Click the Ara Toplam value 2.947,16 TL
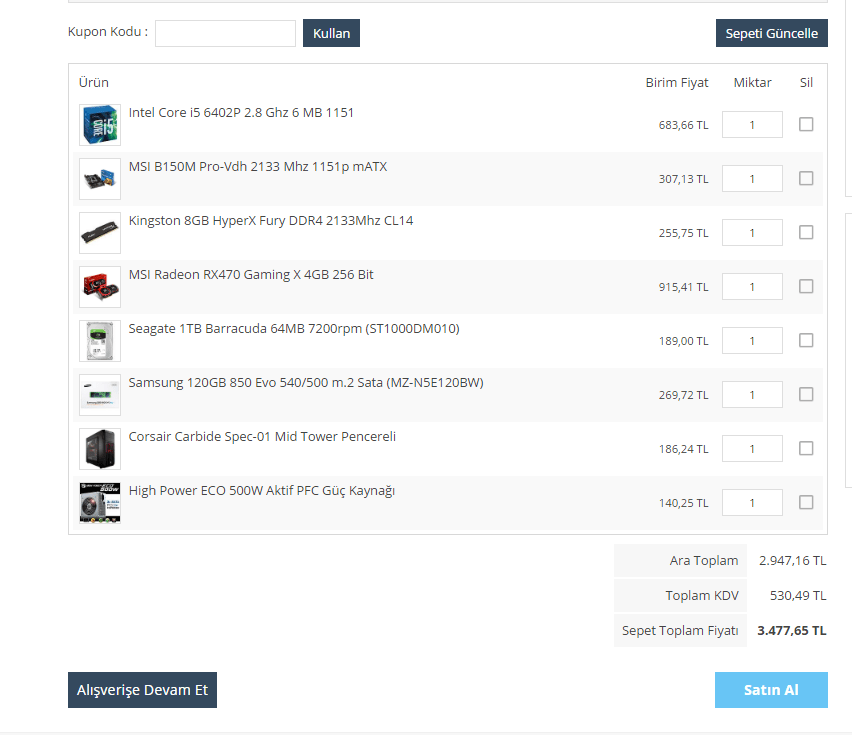This screenshot has height=735, width=852. tap(793, 561)
